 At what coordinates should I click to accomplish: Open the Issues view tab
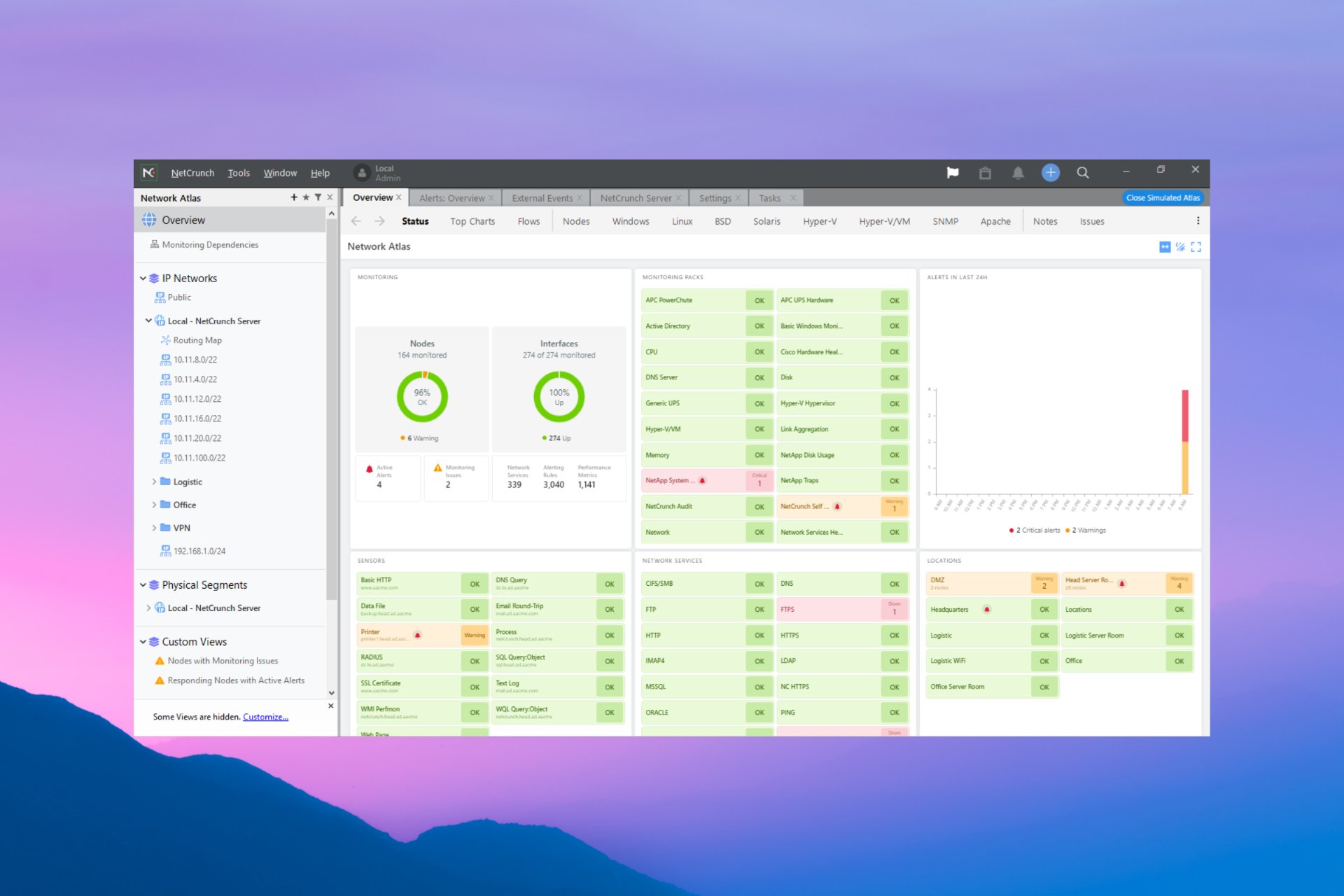coord(1092,221)
